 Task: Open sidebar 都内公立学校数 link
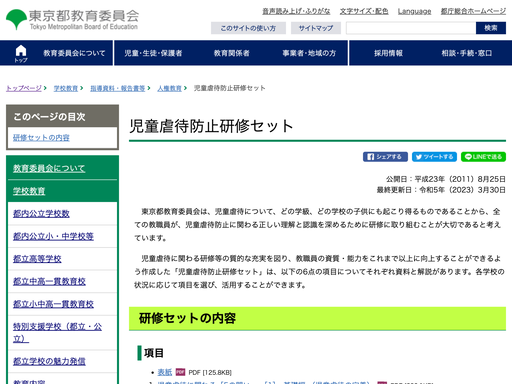41,214
